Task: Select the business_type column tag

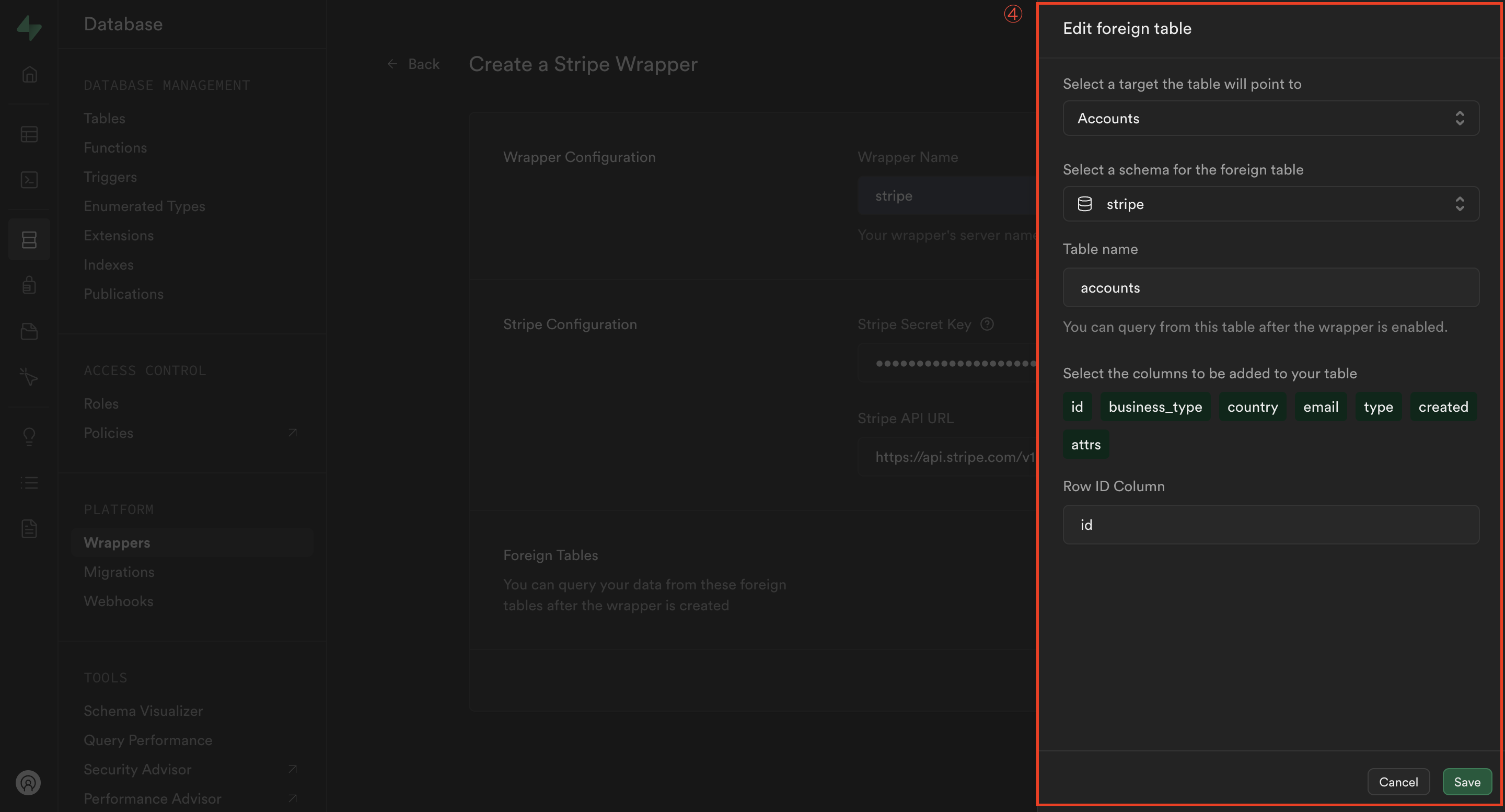Action: (1155, 407)
